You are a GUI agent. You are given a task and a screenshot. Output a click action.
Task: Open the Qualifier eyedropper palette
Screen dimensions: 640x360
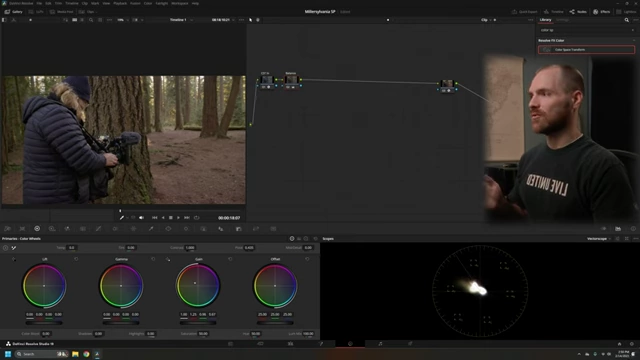(x=151, y=229)
